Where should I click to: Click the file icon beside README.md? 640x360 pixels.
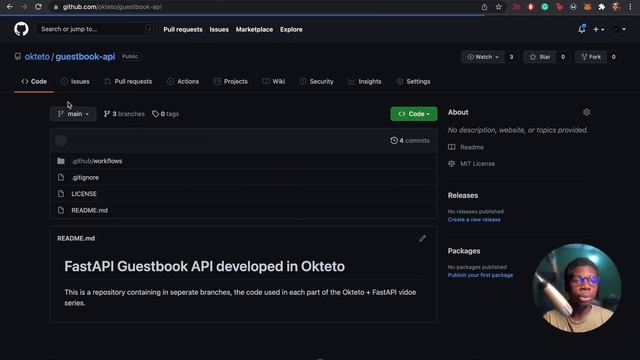click(x=61, y=210)
